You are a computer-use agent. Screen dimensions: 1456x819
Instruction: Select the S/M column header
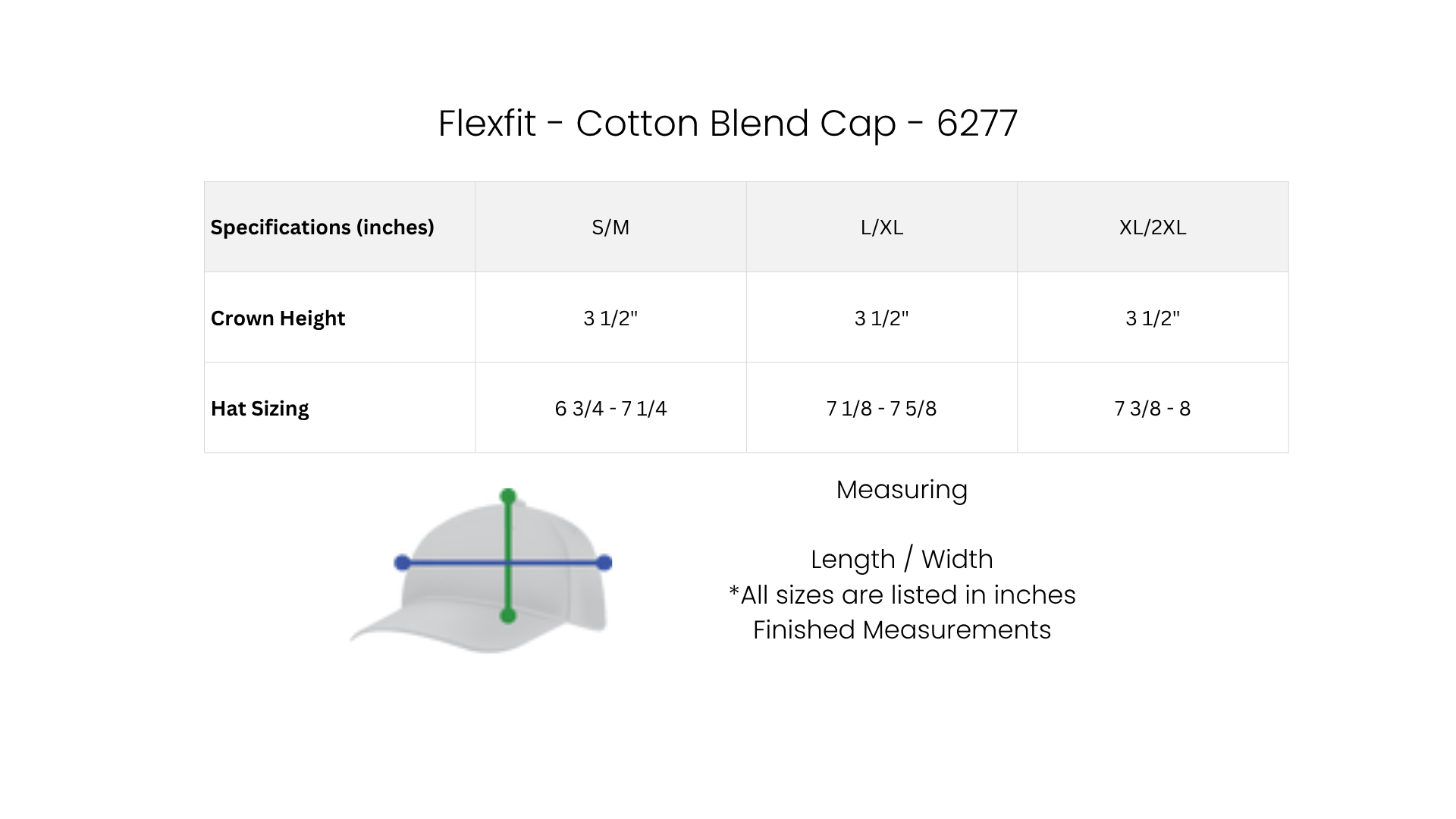pos(610,227)
